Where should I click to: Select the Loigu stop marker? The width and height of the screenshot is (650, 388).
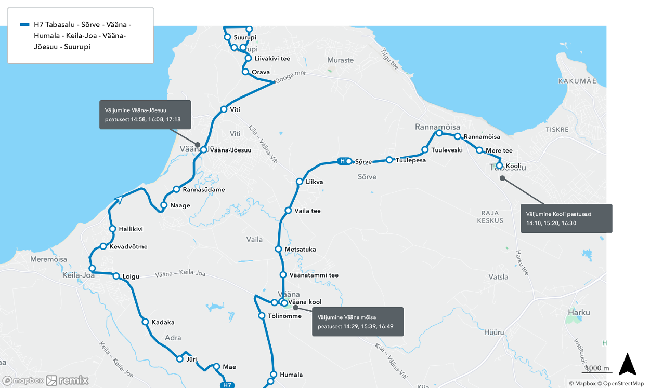(116, 276)
